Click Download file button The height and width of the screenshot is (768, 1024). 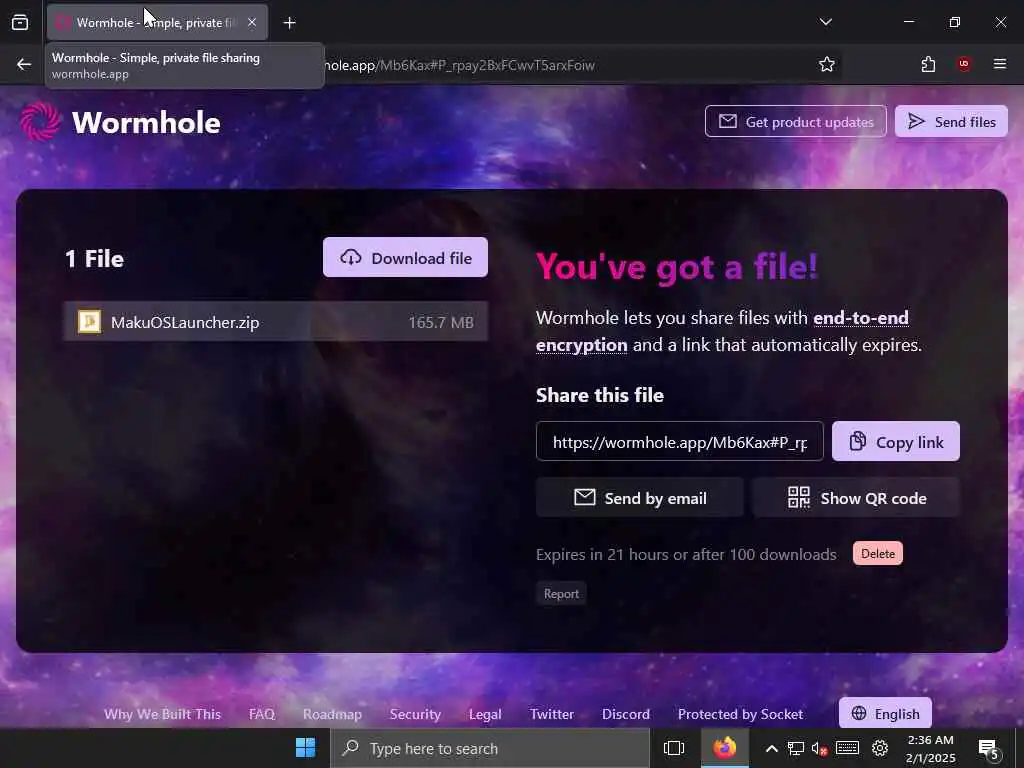[405, 257]
